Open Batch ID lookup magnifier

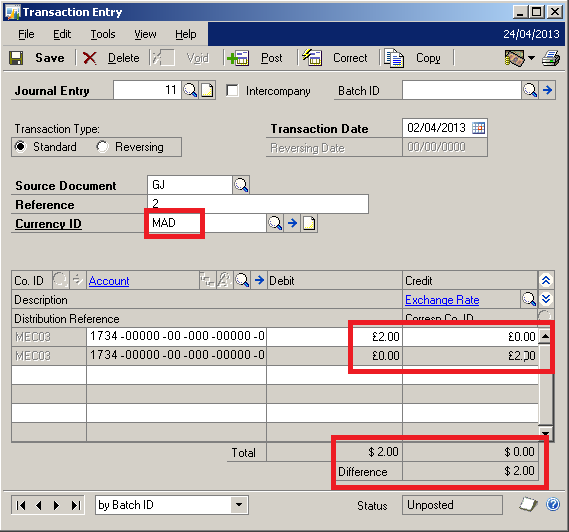click(530, 90)
